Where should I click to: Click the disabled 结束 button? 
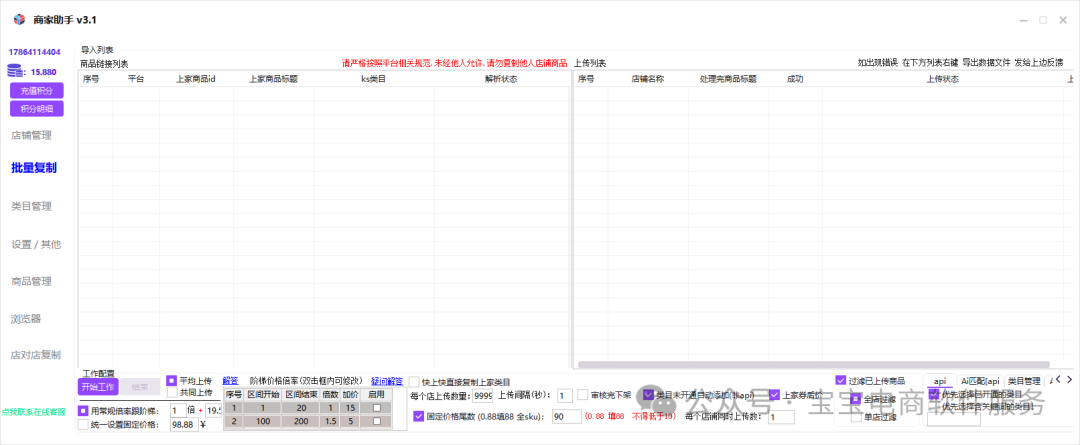(x=140, y=386)
